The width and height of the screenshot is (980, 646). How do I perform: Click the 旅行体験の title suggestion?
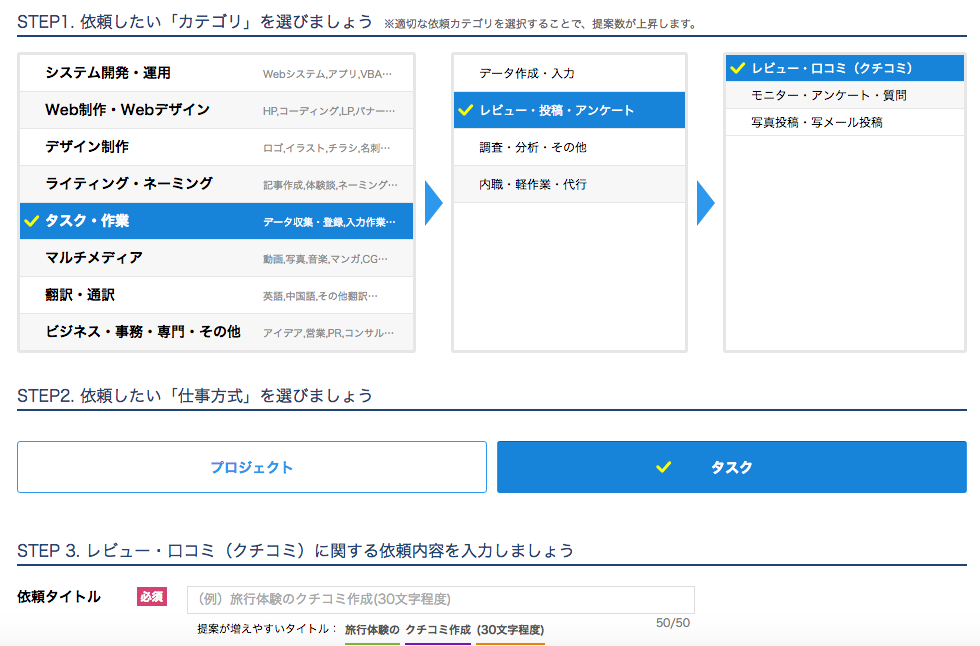click(x=372, y=630)
